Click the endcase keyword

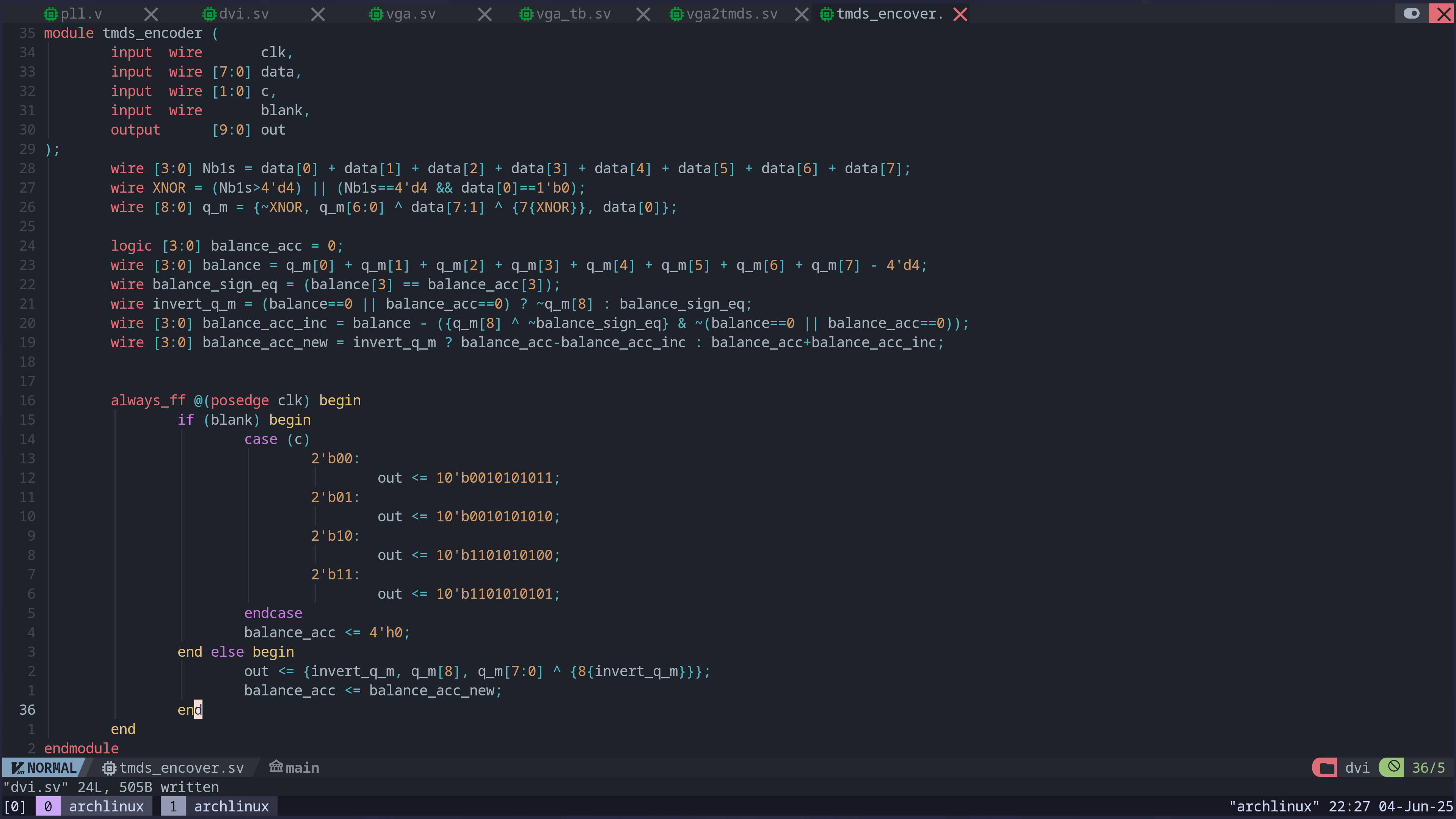273,613
